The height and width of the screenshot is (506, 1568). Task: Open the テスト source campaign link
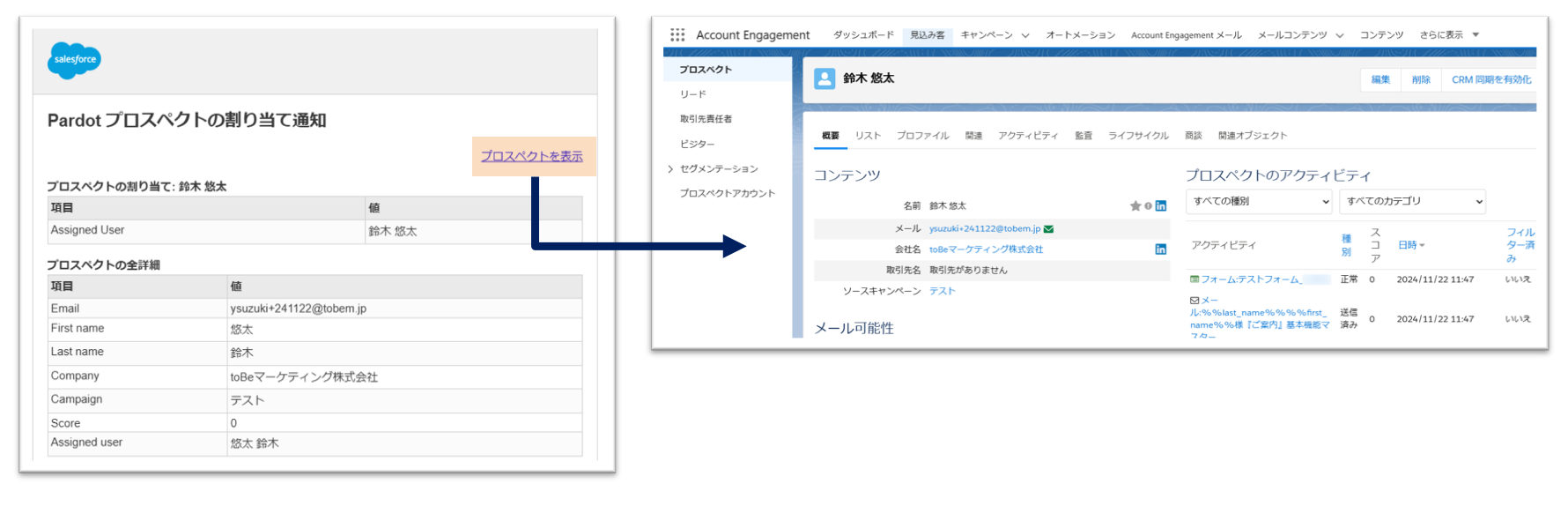(x=942, y=291)
